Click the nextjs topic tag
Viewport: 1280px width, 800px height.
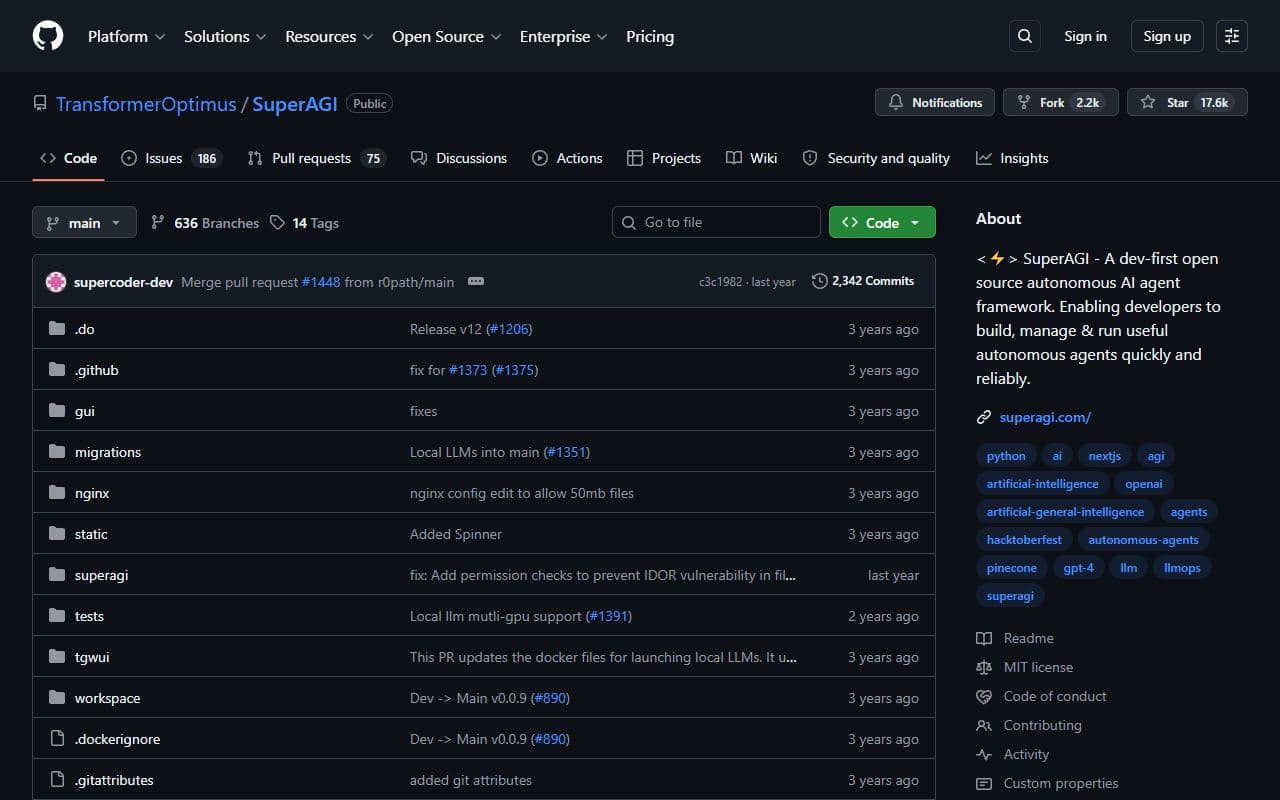point(1105,455)
